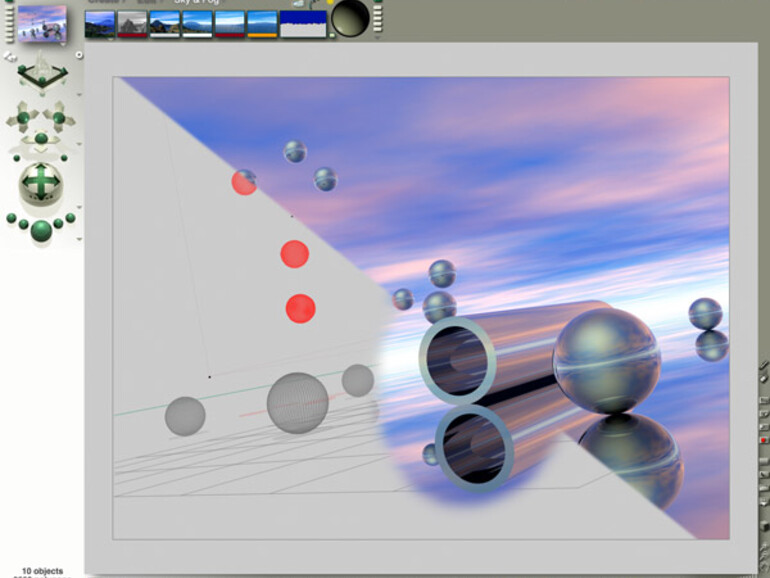
Task: Click the outermost right clear-and-render ball
Action: (70, 218)
